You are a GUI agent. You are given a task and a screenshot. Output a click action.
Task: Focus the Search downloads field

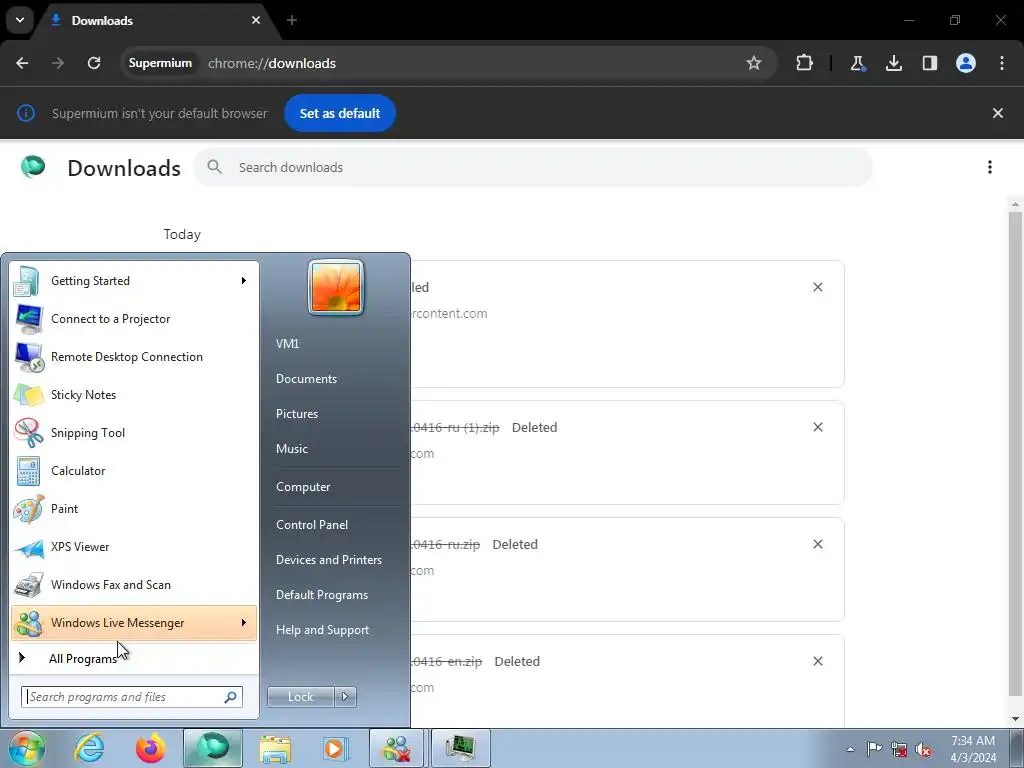tap(532, 167)
